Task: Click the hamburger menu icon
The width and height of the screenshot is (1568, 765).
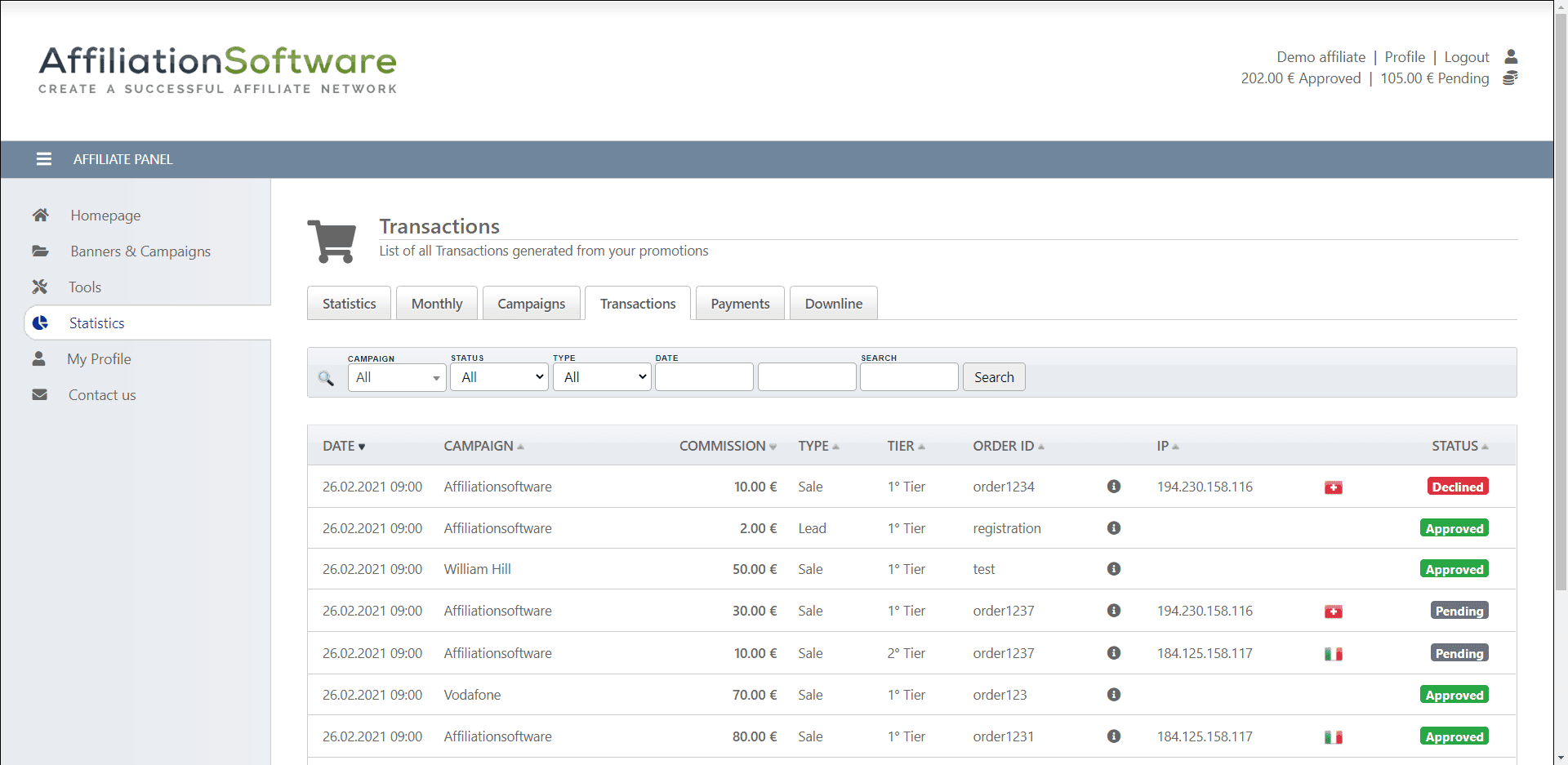Action: (44, 159)
